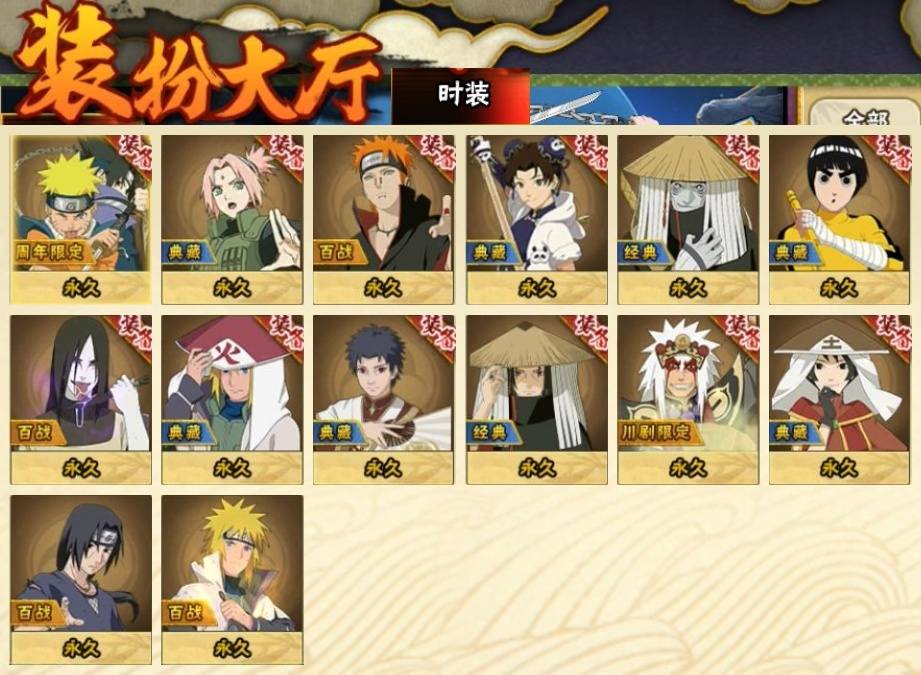
Task: Choose the long black hair 百战 costume
Action: click(x=81, y=400)
